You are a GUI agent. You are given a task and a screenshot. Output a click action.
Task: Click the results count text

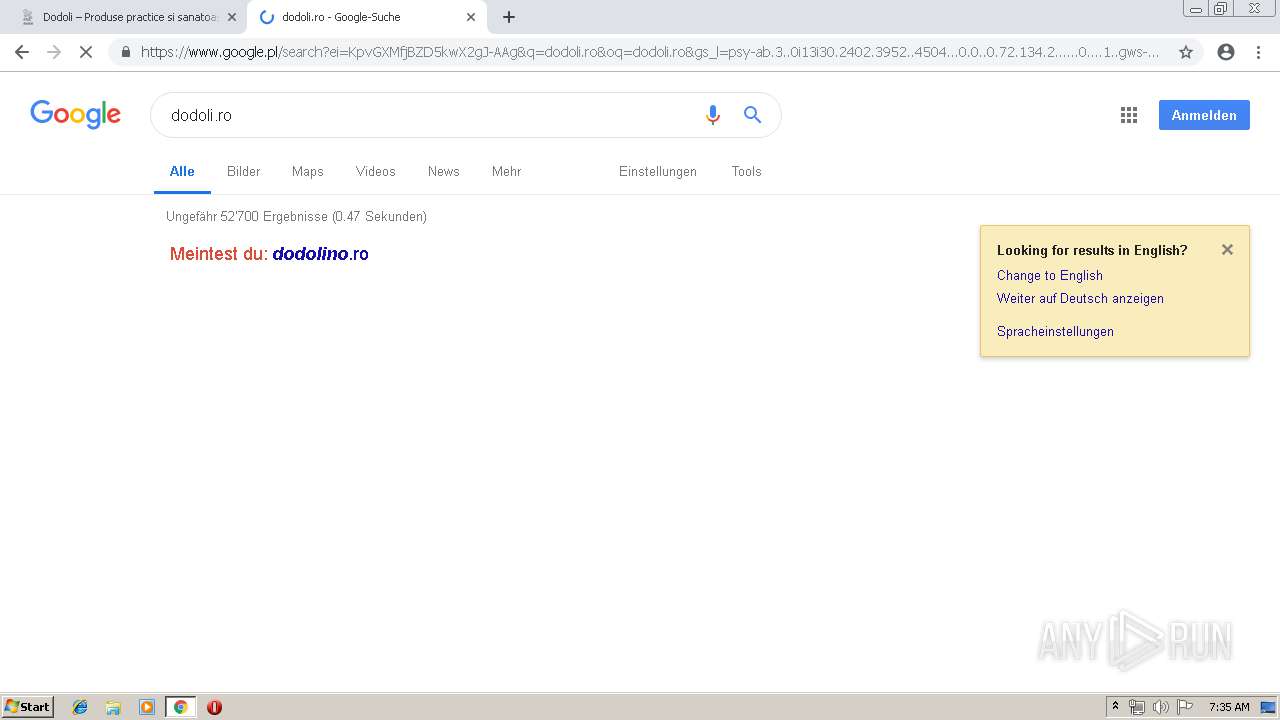point(296,216)
